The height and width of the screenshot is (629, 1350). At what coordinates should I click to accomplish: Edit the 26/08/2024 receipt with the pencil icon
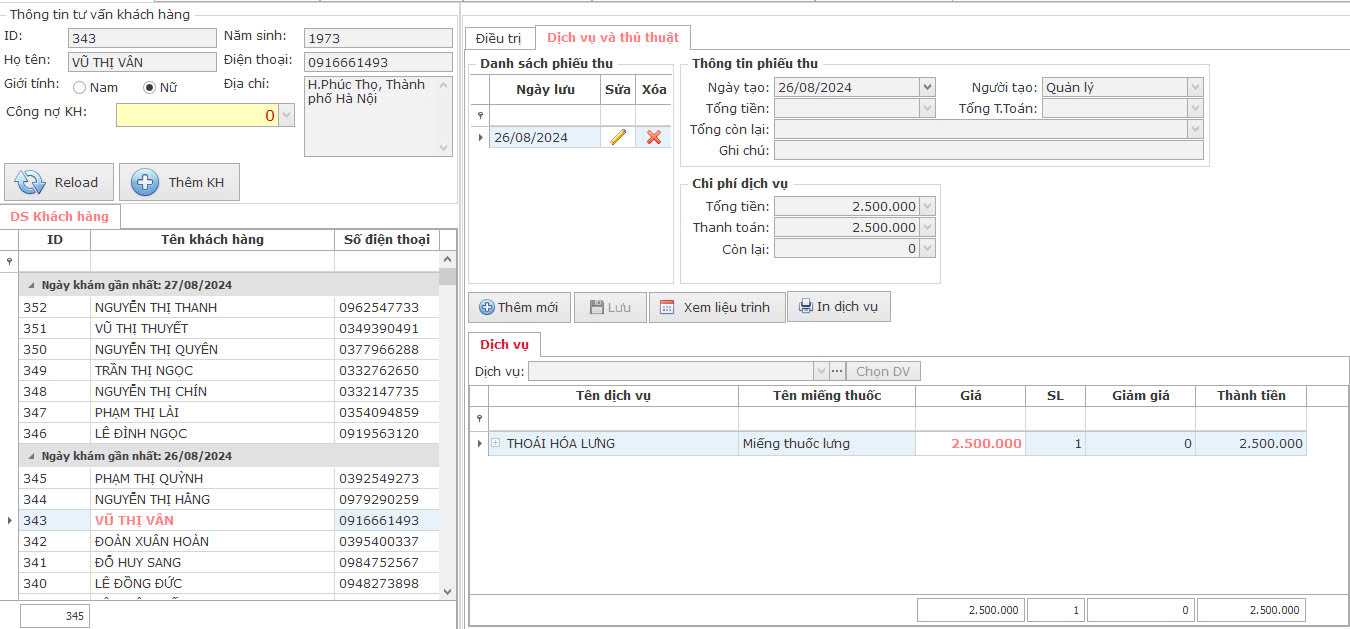618,137
